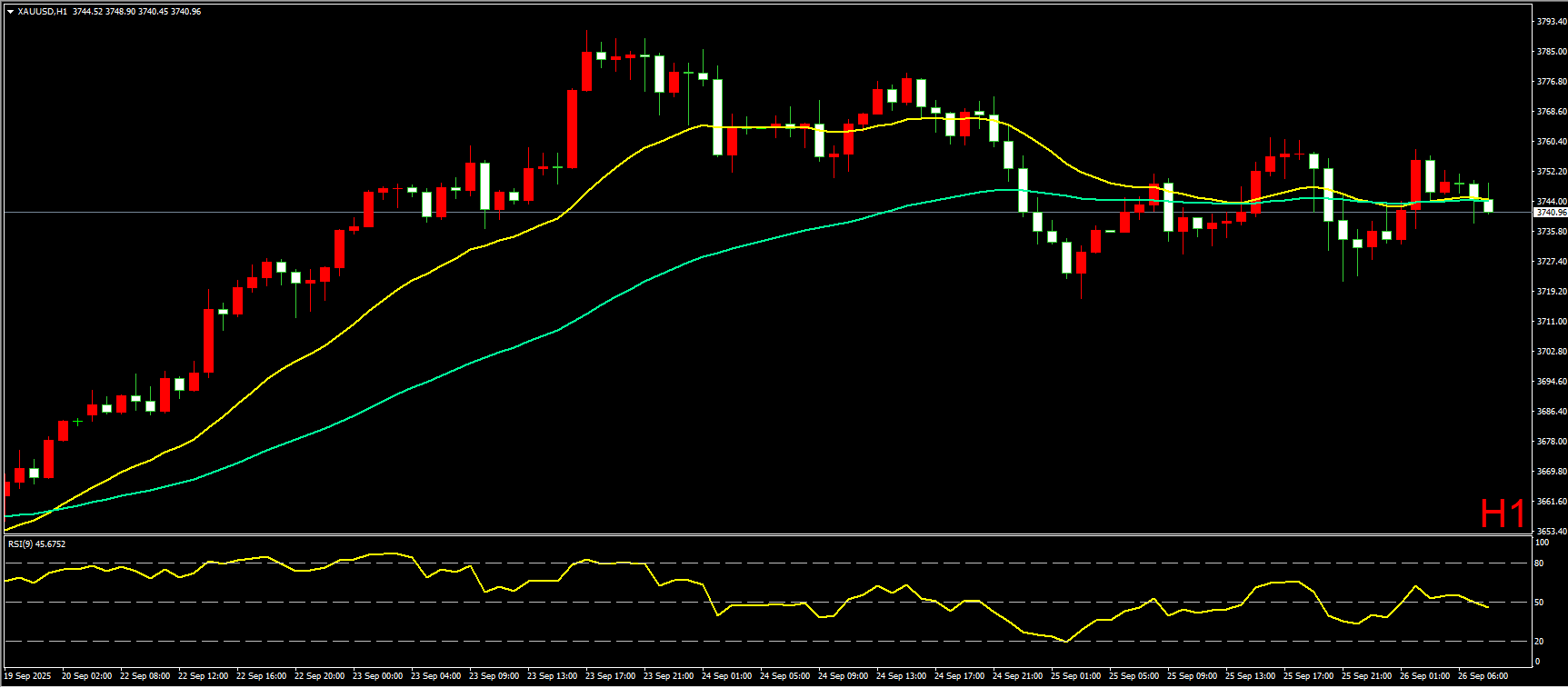Select the 19 Sep 2025 date label

[x=28, y=676]
